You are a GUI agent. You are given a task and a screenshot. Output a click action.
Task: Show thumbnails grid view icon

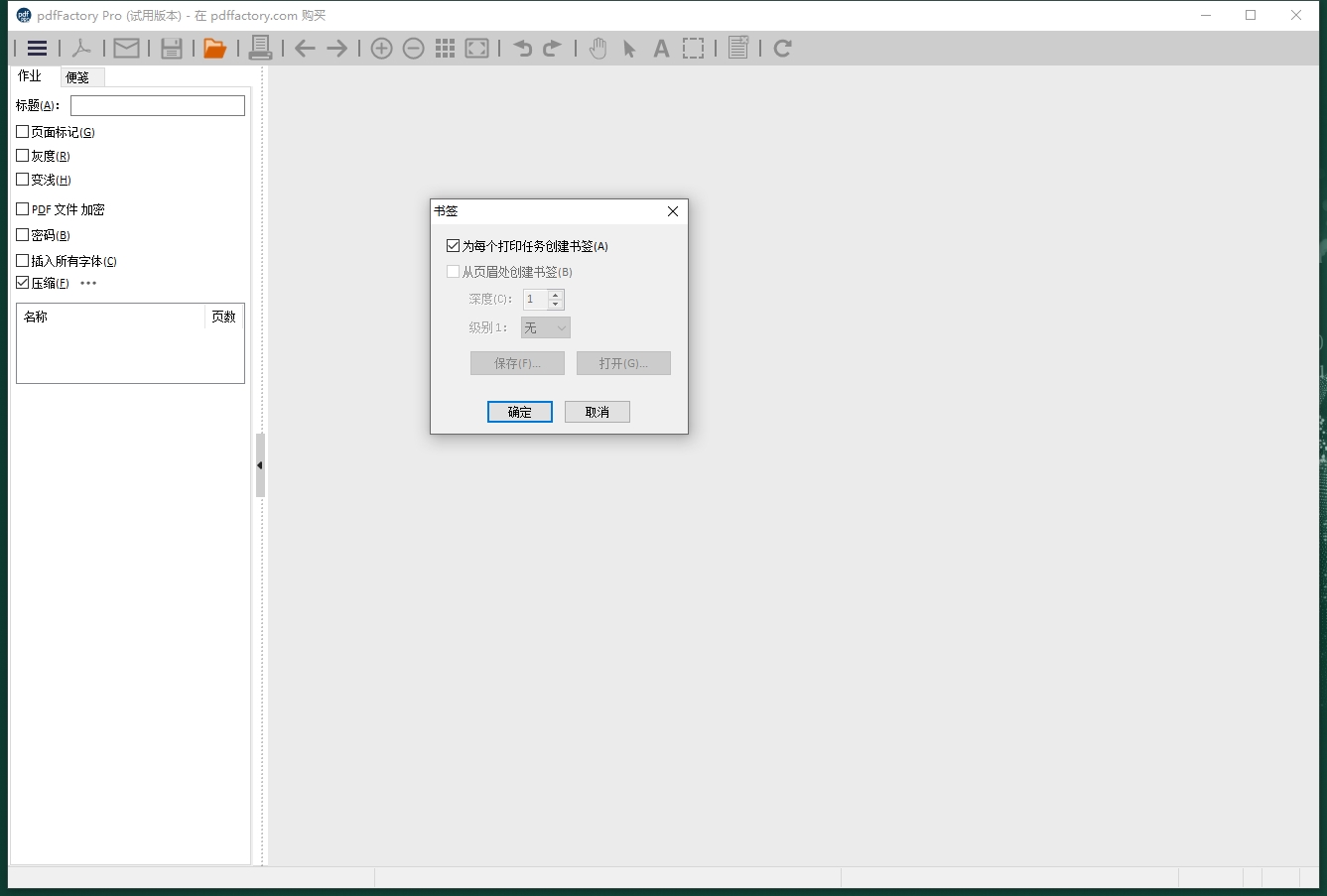point(446,48)
